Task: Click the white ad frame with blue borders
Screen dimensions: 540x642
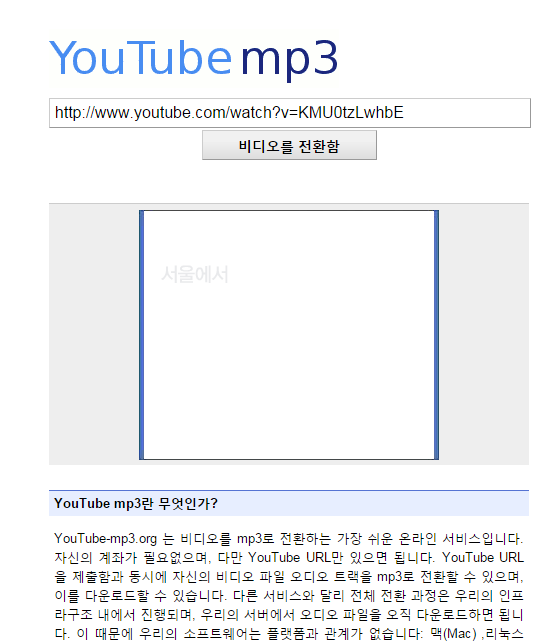Action: pos(289,335)
